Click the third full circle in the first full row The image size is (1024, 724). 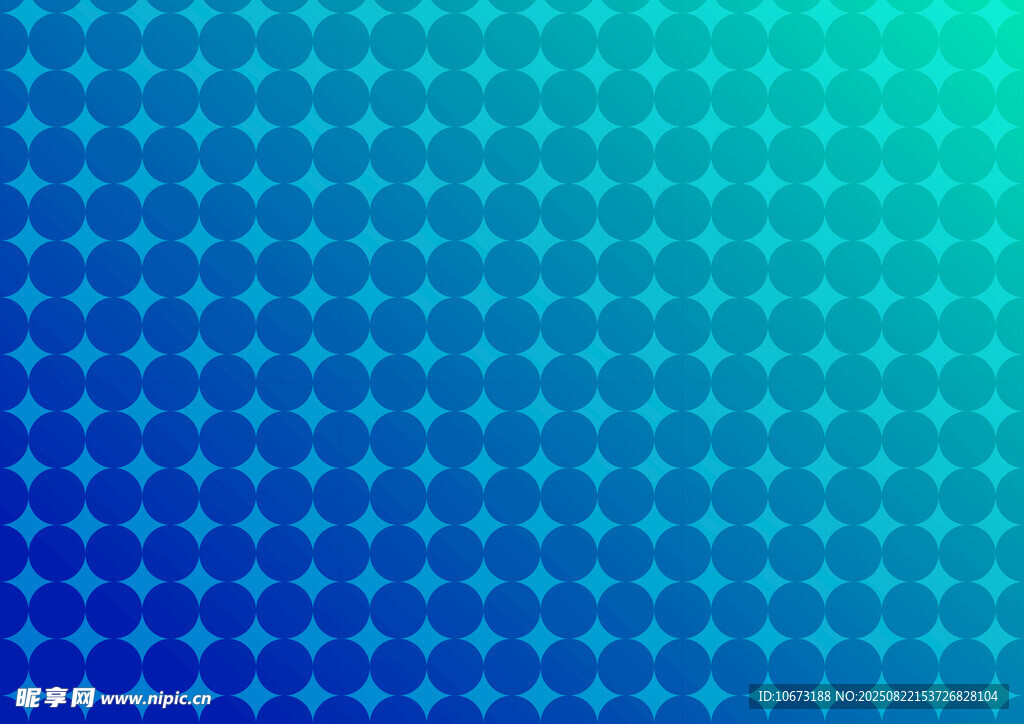171,41
